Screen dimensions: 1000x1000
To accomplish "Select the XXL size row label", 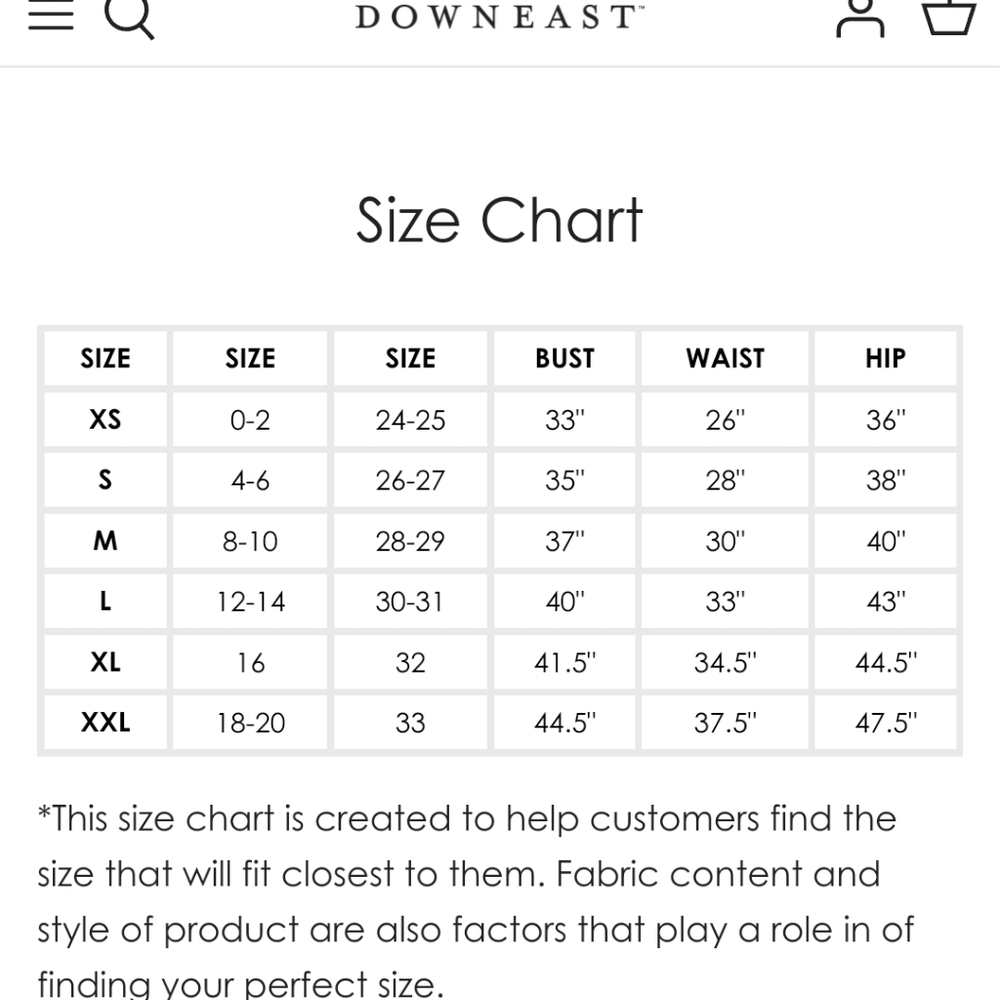I will 105,723.
